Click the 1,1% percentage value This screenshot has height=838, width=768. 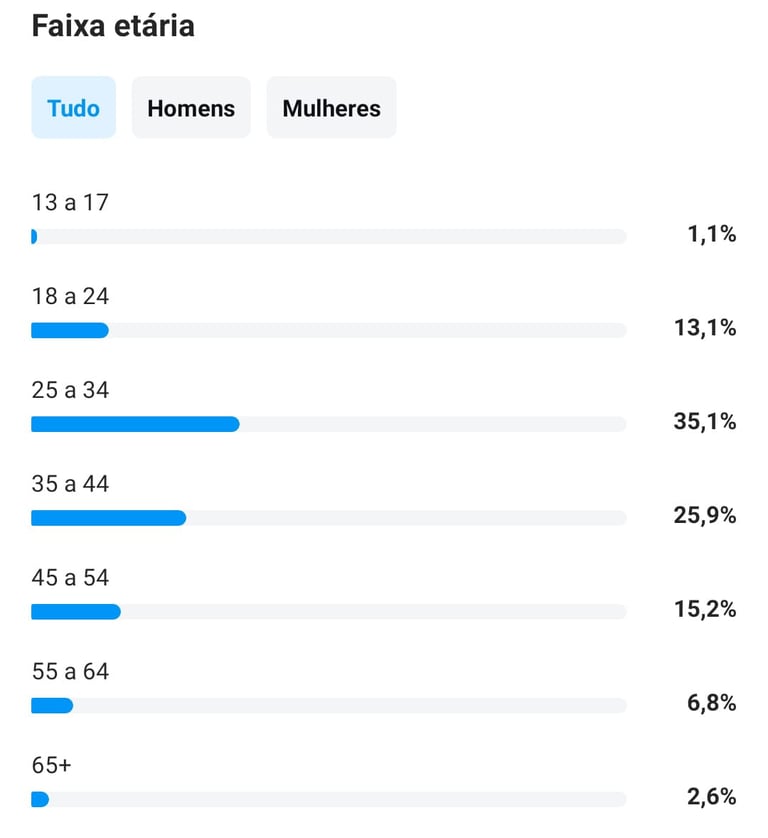point(711,234)
